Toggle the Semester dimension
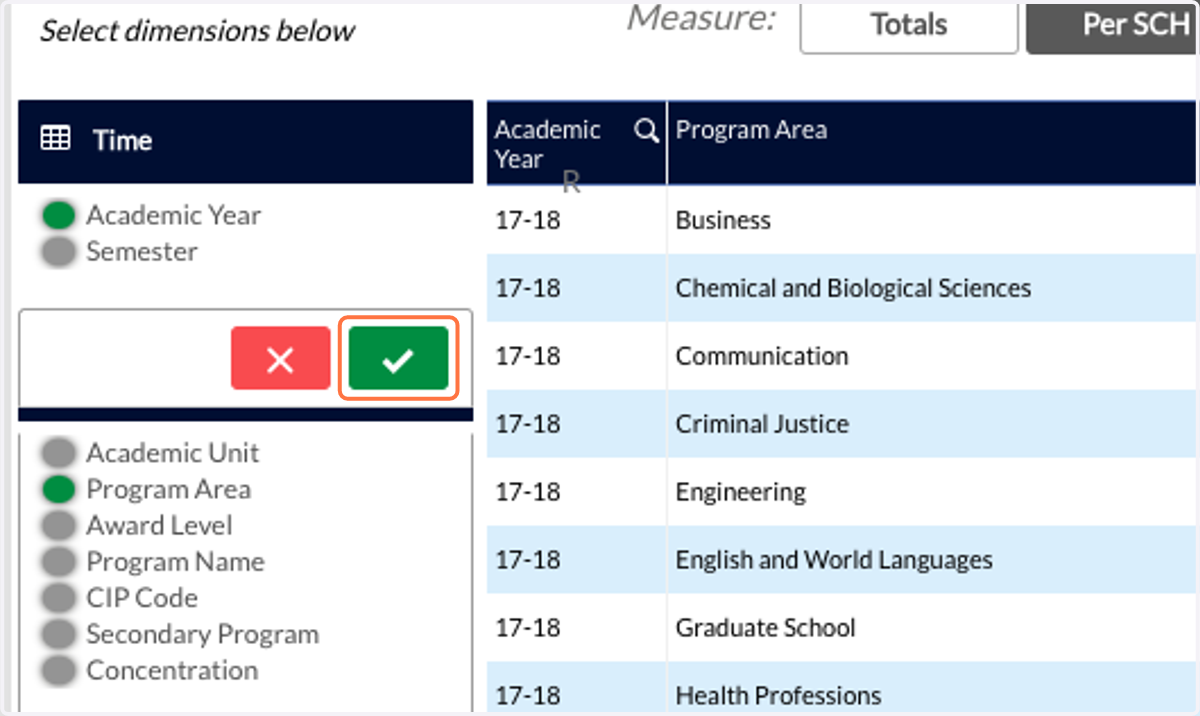Image resolution: width=1200 pixels, height=716 pixels. click(60, 252)
